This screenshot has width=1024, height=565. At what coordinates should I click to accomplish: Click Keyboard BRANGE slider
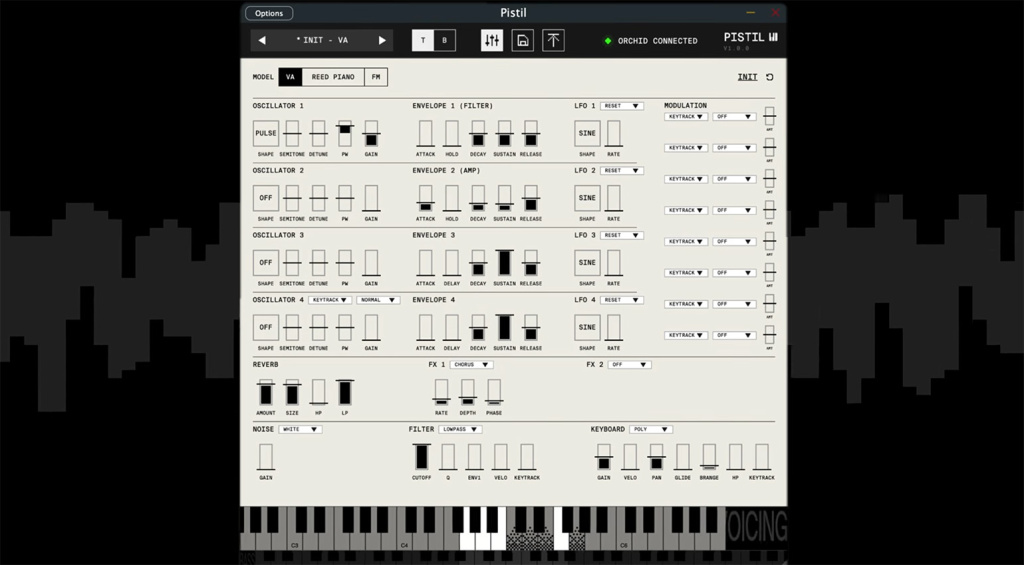tap(709, 457)
